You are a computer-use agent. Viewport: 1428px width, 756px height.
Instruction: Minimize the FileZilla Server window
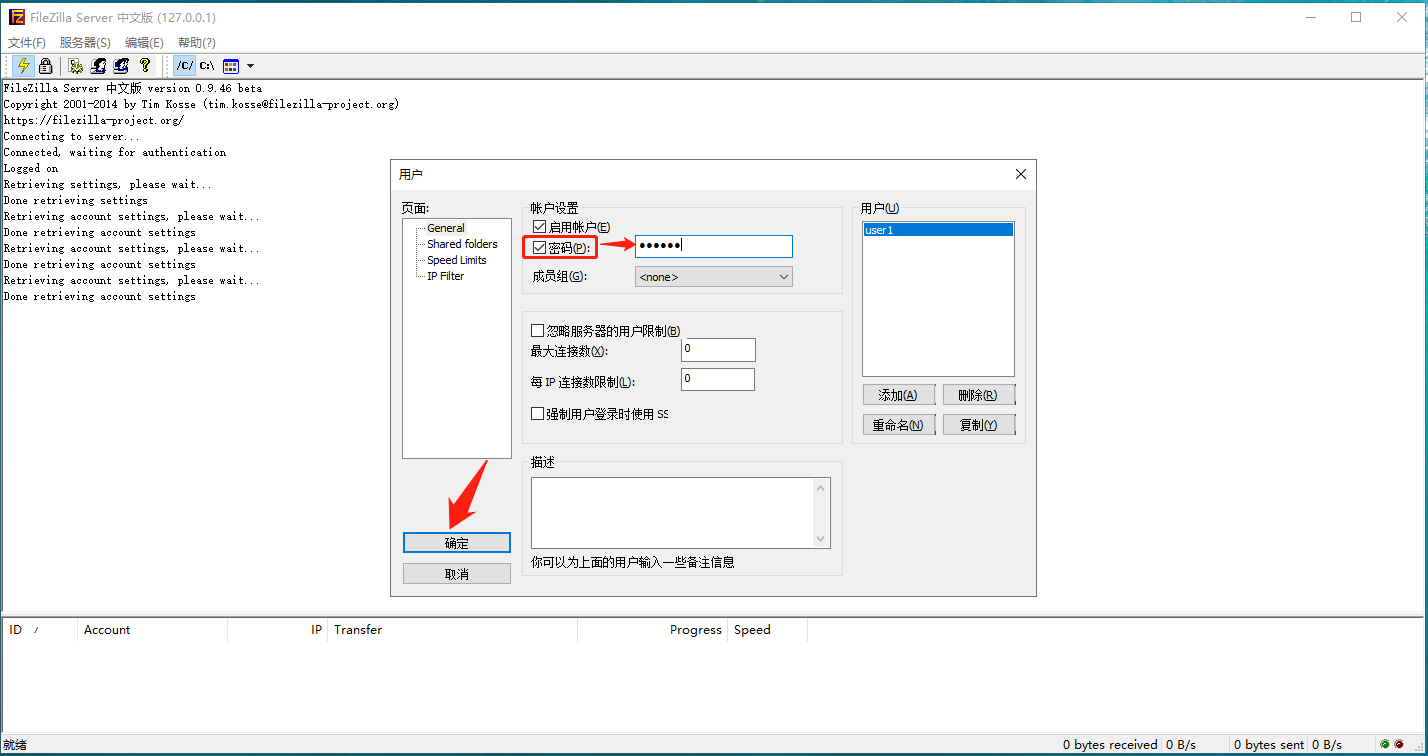(1310, 17)
